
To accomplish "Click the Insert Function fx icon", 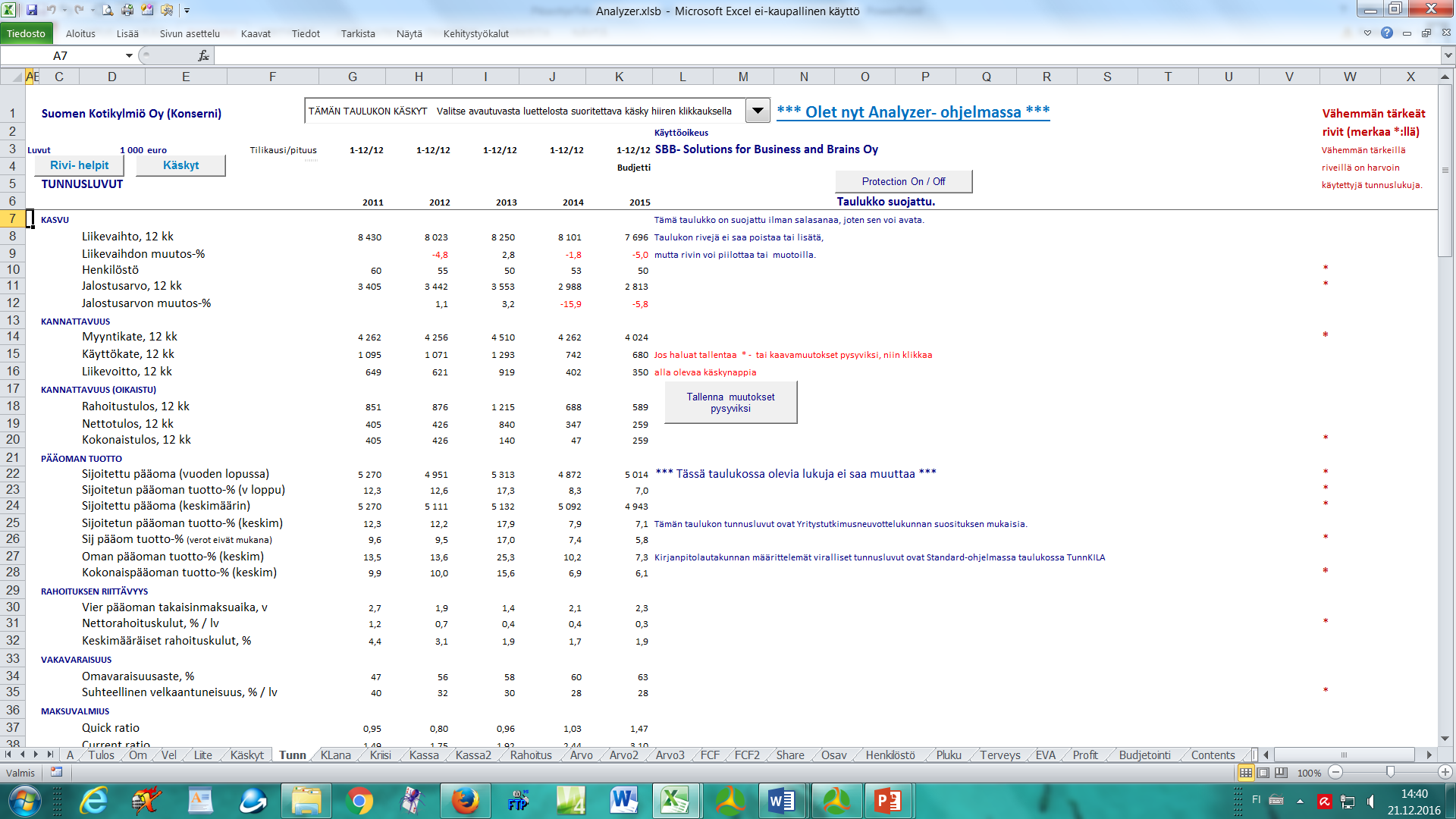I will (203, 55).
